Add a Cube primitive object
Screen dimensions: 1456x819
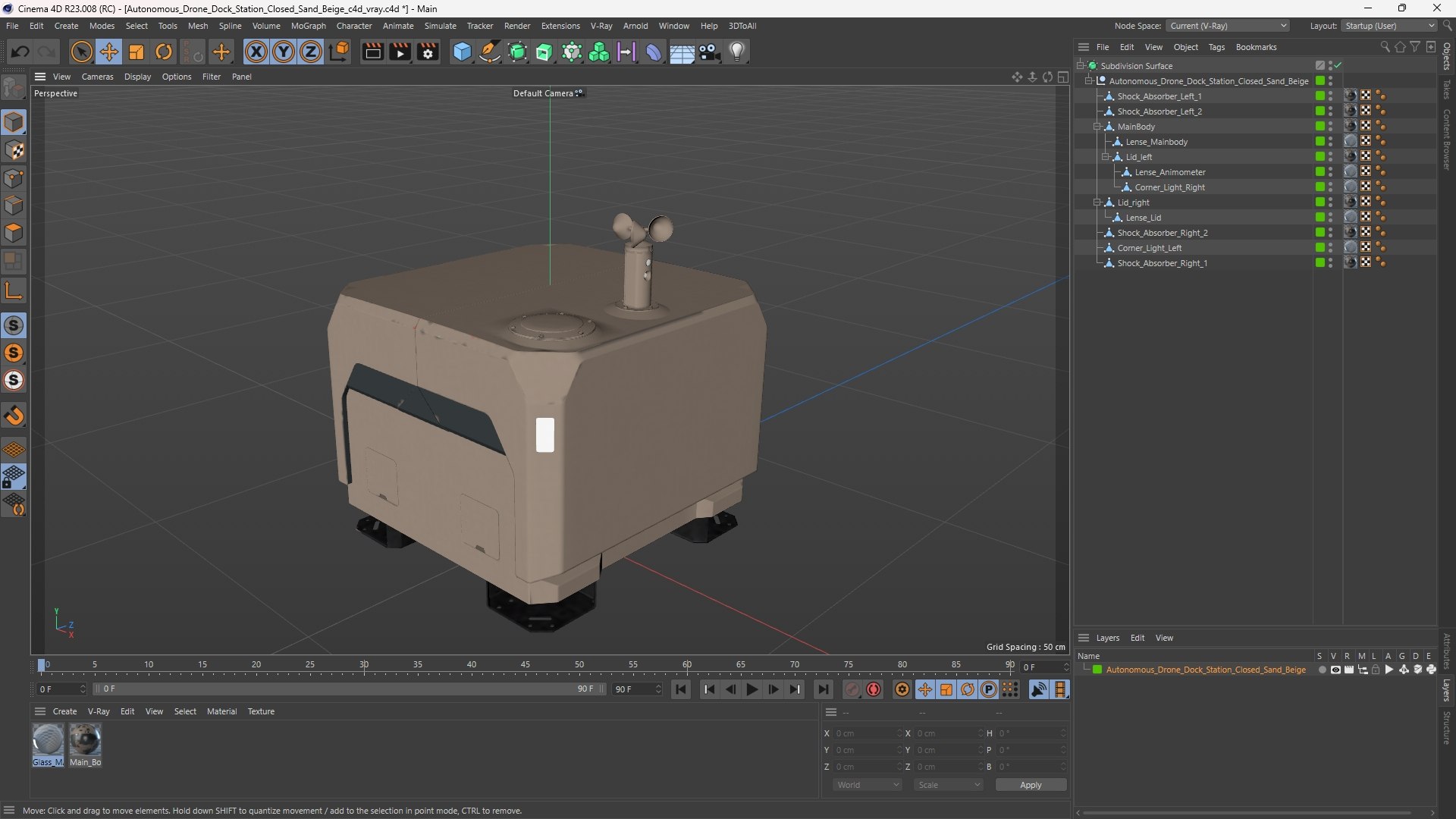462,52
